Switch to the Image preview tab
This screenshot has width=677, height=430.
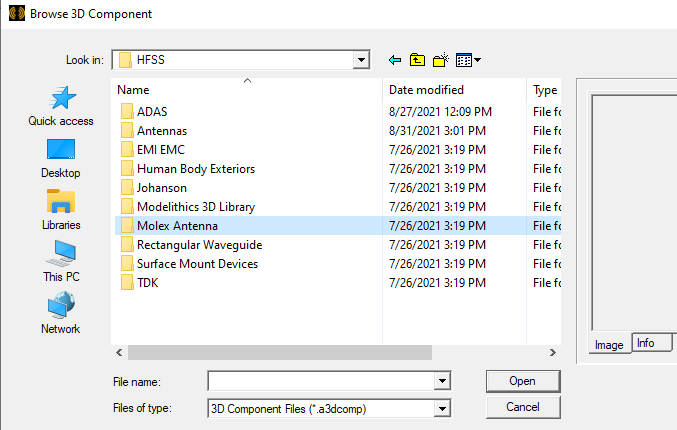point(609,345)
